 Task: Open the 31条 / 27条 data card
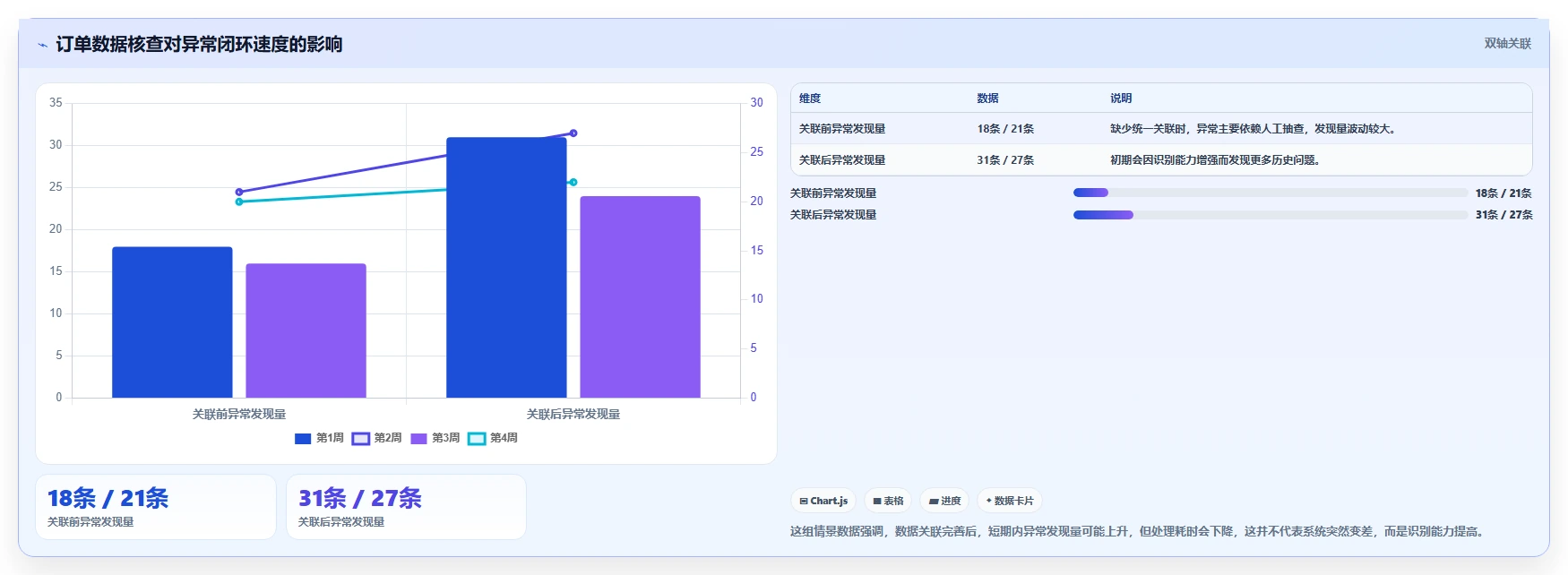406,507
